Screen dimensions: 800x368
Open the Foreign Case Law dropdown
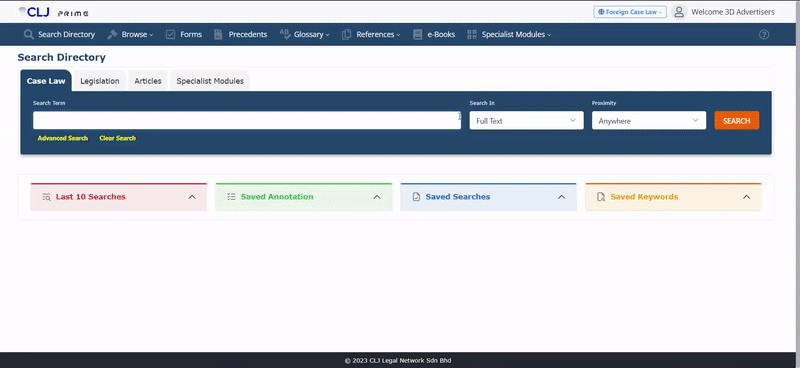(x=630, y=12)
